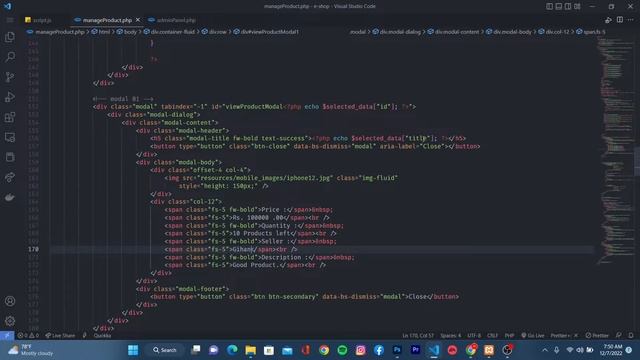The image size is (640, 360).
Task: Click 'Rs. 100000 .00' text in code
Action: [x=258, y=218]
